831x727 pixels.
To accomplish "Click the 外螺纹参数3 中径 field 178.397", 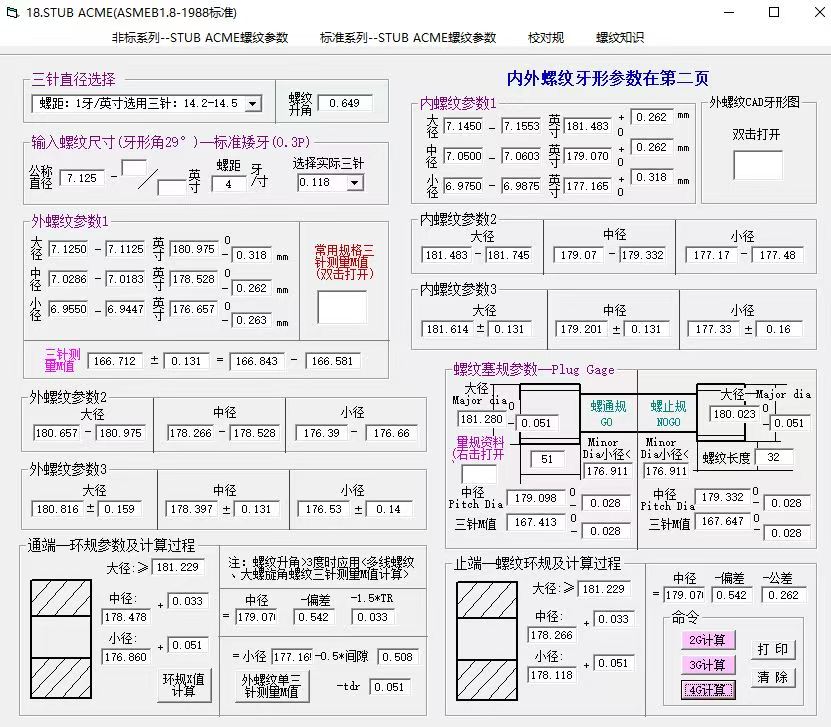I will 192,509.
